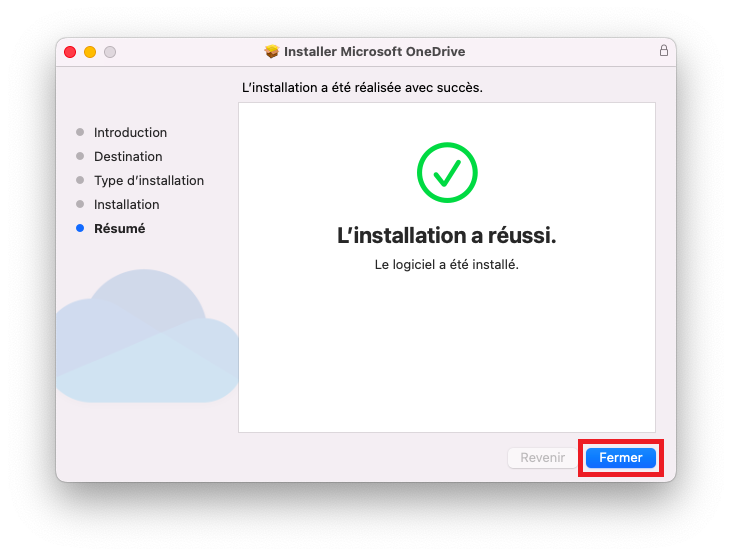Select the Introduction step
This screenshot has width=732, height=556.
tap(130, 133)
